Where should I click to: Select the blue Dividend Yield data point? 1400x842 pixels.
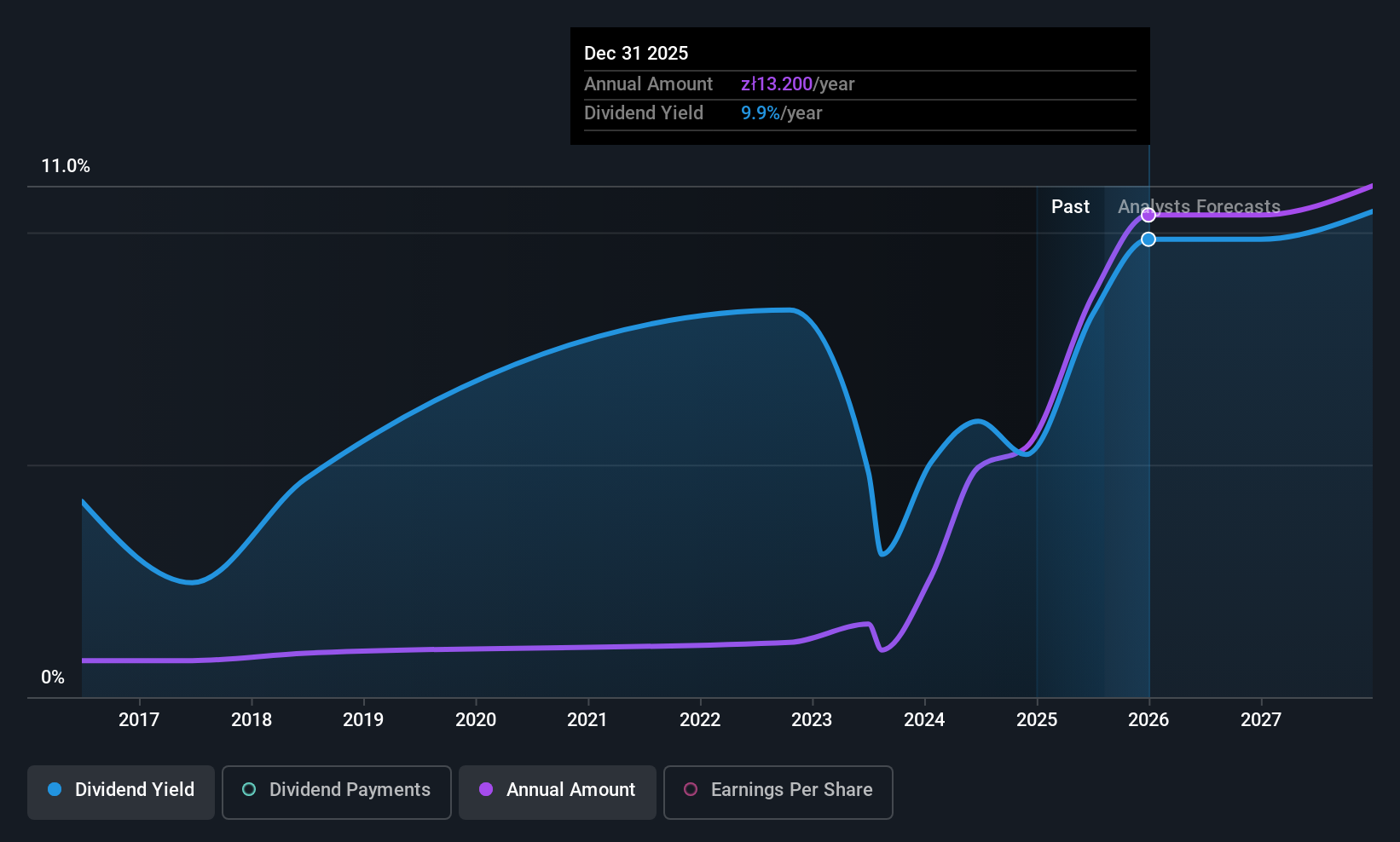pyautogui.click(x=1148, y=239)
